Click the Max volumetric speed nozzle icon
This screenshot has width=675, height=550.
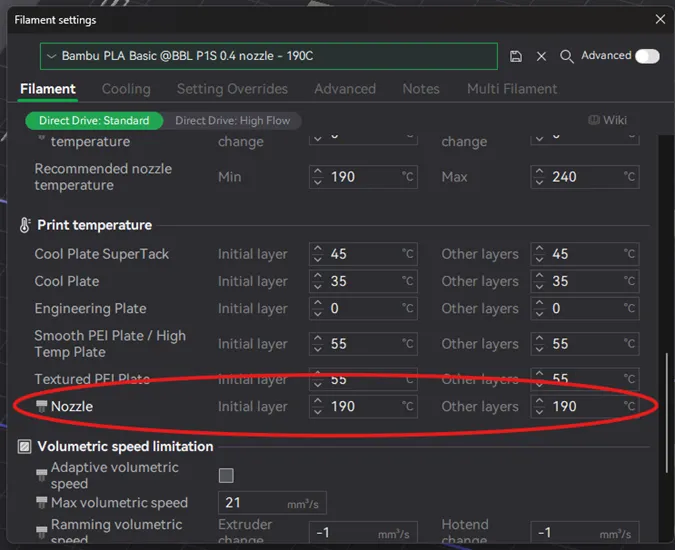click(41, 502)
